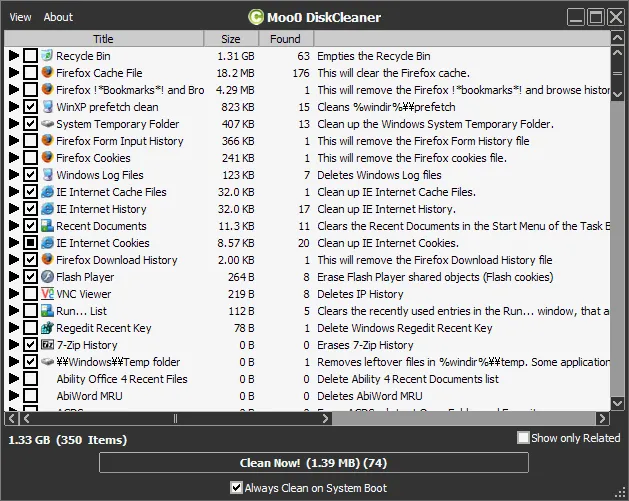Image resolution: width=629 pixels, height=501 pixels.
Task: Click the System Temporary Folder drive icon
Action: [47, 124]
